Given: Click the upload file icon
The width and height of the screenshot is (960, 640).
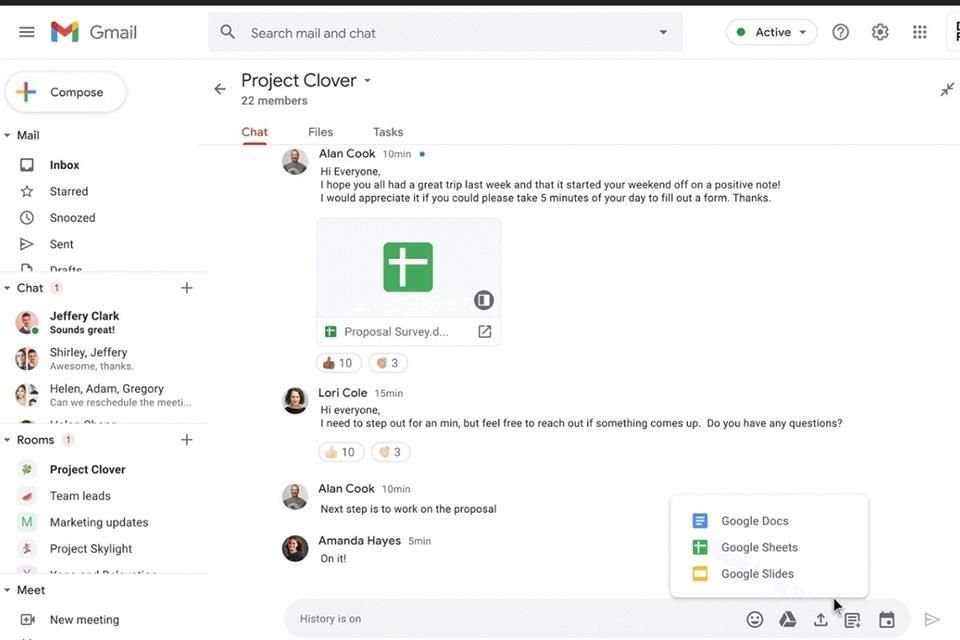Looking at the screenshot, I should (x=820, y=620).
